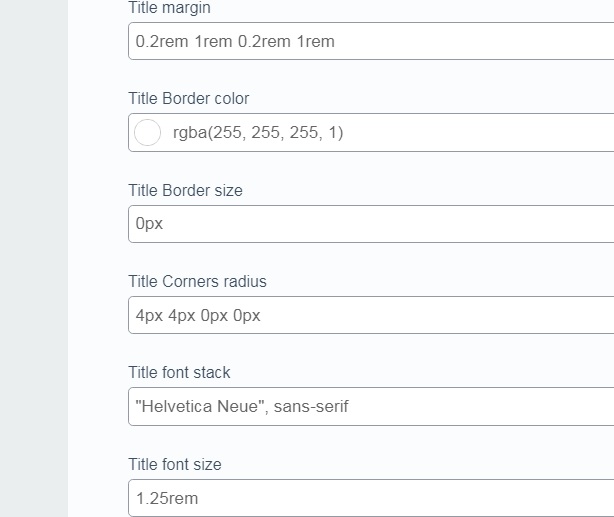614x517 pixels.
Task: Click the rgba(255, 255, 255, 1) color value
Action: [x=258, y=132]
